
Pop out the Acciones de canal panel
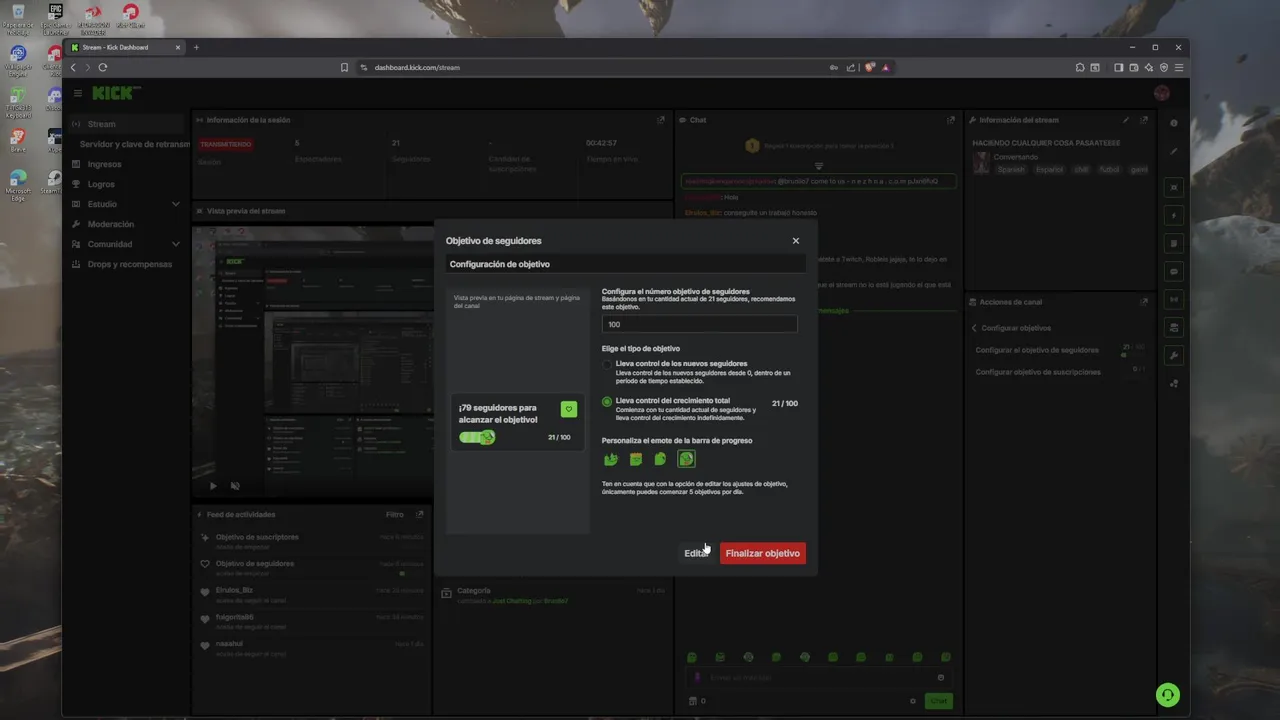click(1144, 301)
